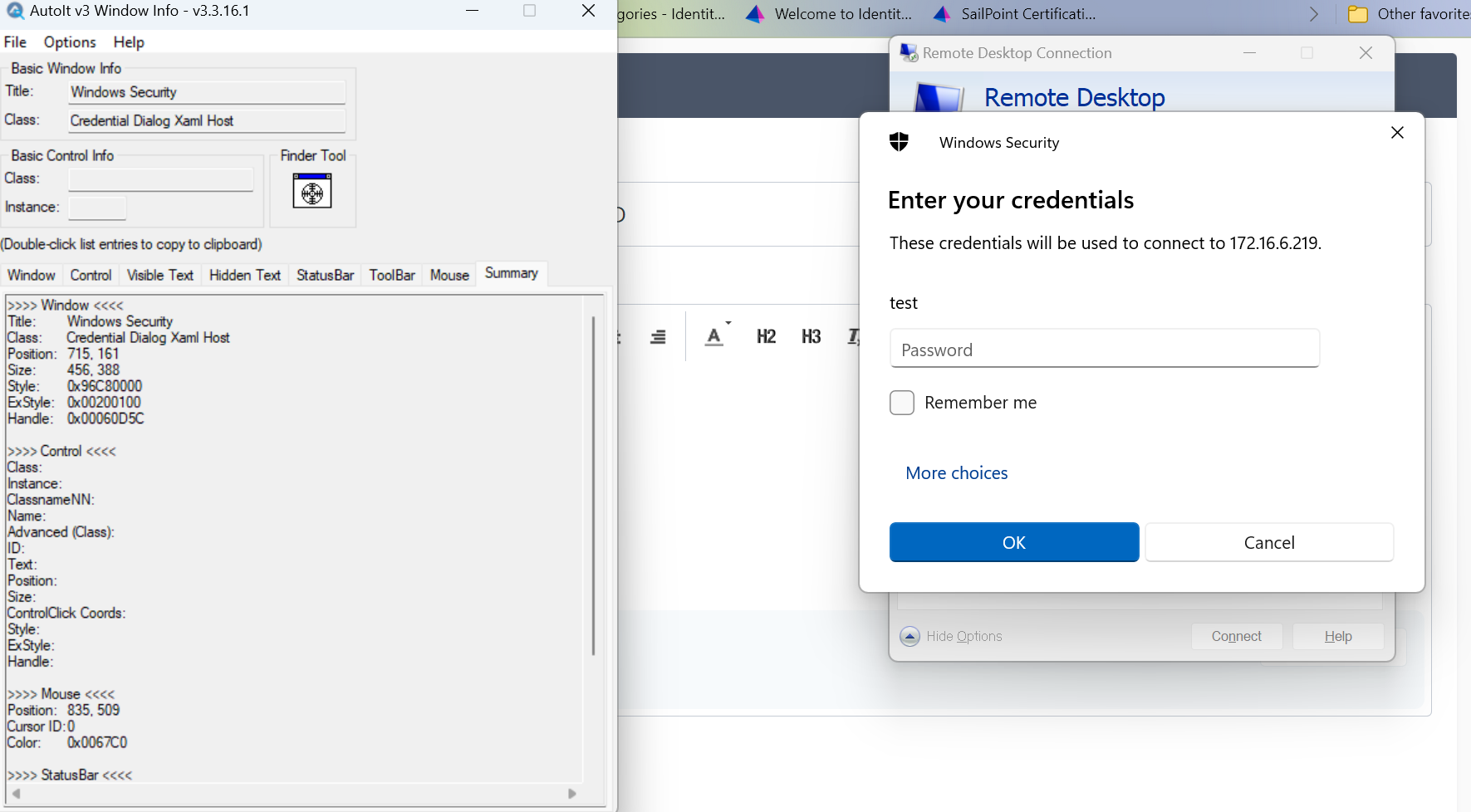Expand the bookmarks overflow chevron
Image resolution: width=1471 pixels, height=812 pixels.
[1313, 14]
